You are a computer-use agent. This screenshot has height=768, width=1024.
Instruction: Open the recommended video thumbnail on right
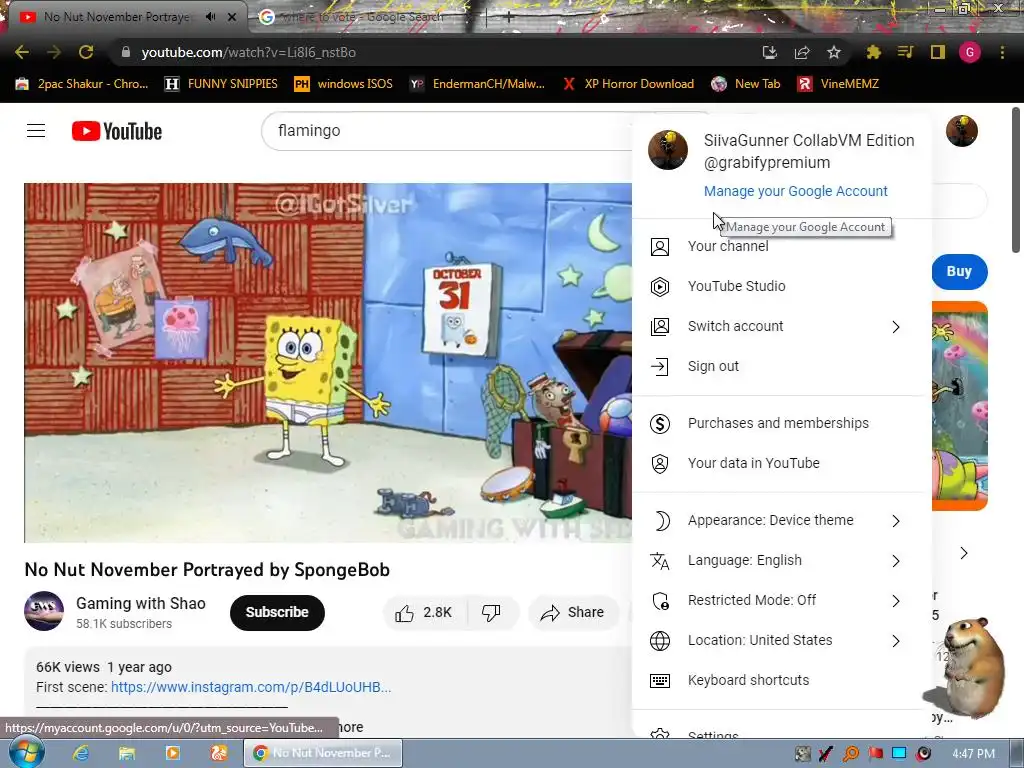pyautogui.click(x=959, y=406)
